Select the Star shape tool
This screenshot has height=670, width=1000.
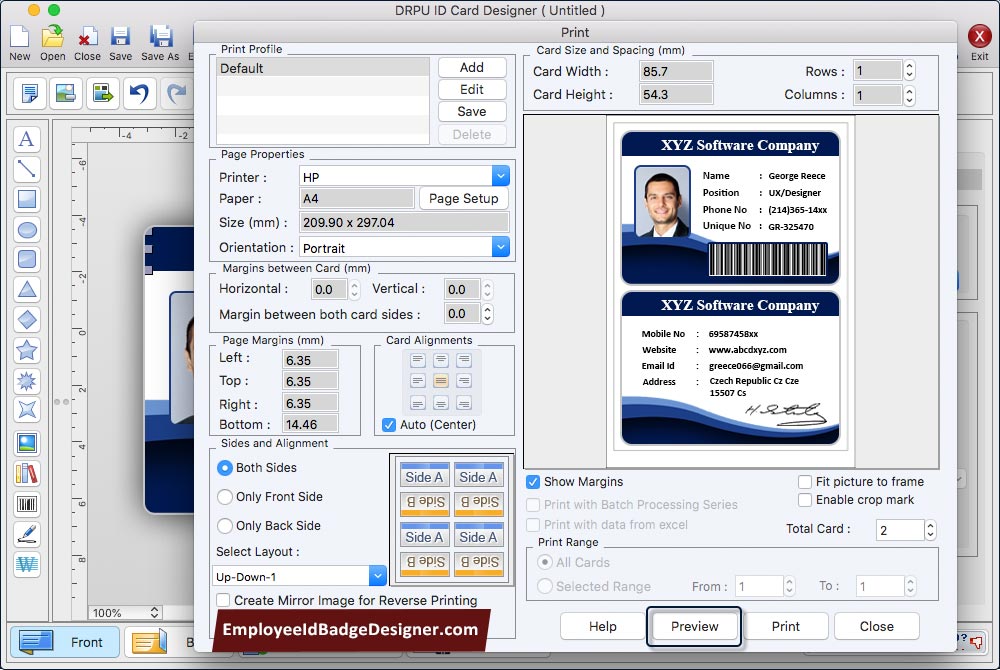tap(27, 350)
